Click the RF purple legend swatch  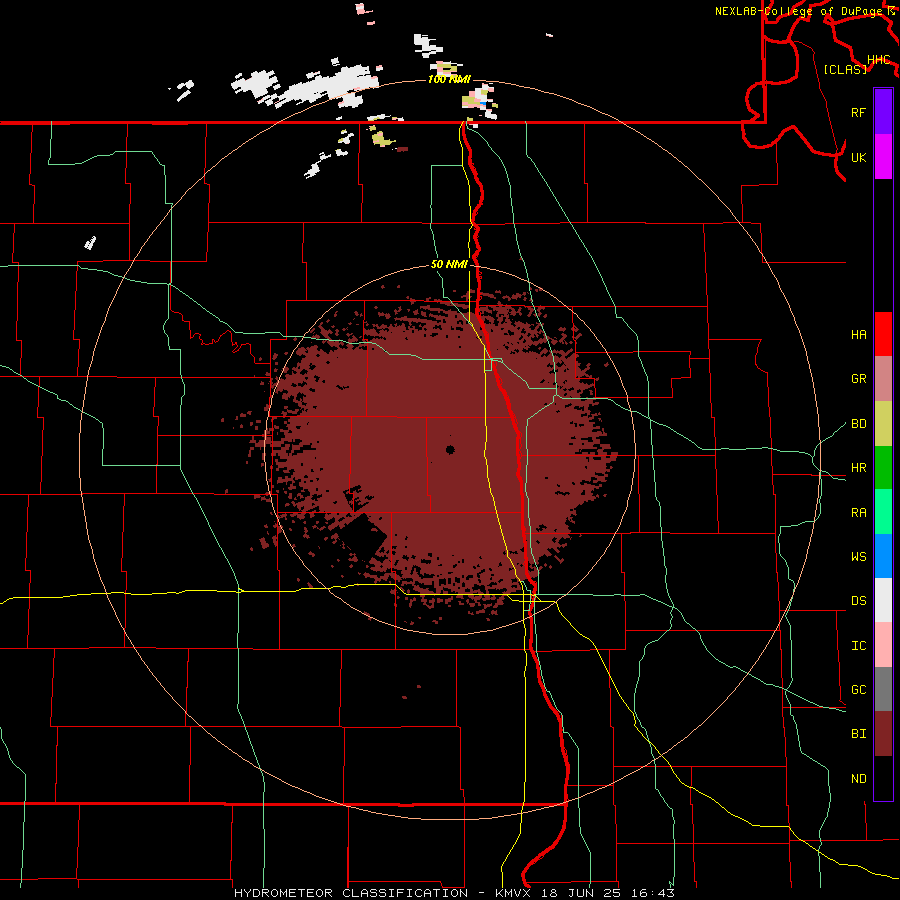[x=883, y=112]
